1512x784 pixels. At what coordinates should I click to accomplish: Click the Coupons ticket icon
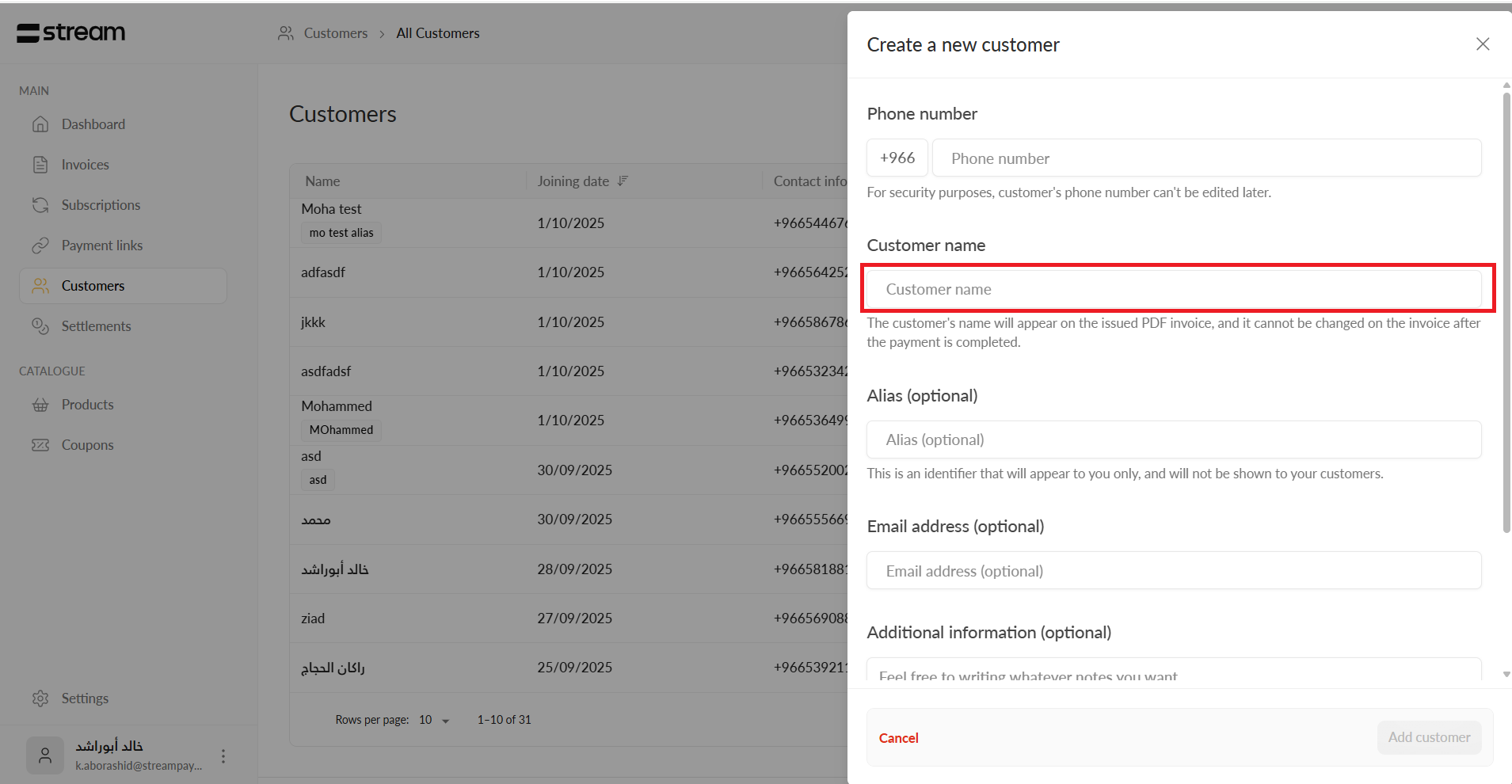point(40,445)
